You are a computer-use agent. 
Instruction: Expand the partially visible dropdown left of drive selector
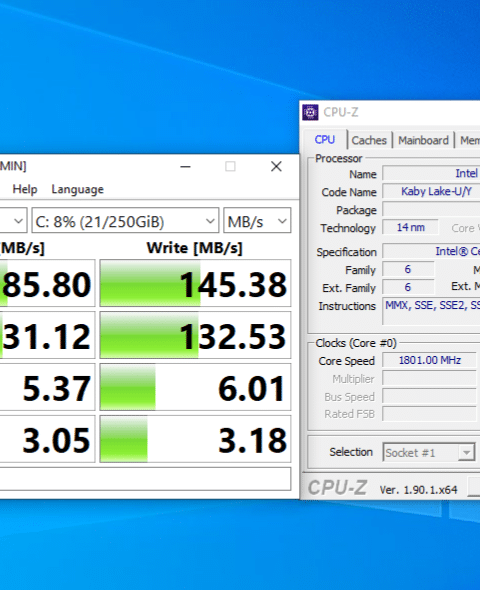click(14, 221)
